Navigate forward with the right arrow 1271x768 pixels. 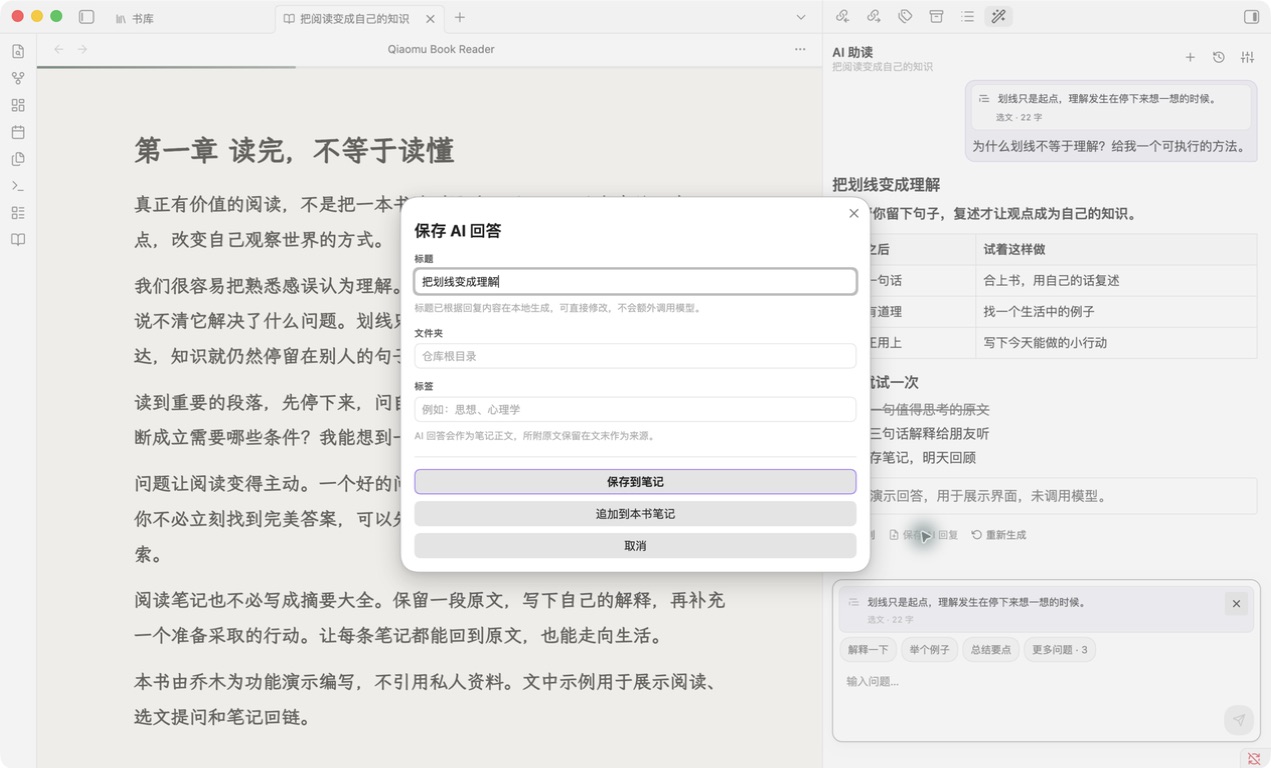click(83, 49)
